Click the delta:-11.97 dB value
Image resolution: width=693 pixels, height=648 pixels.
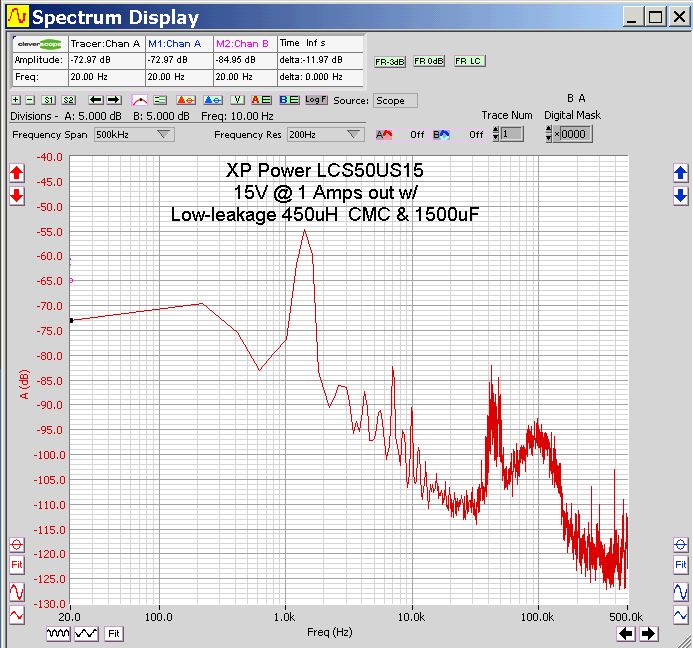click(311, 60)
